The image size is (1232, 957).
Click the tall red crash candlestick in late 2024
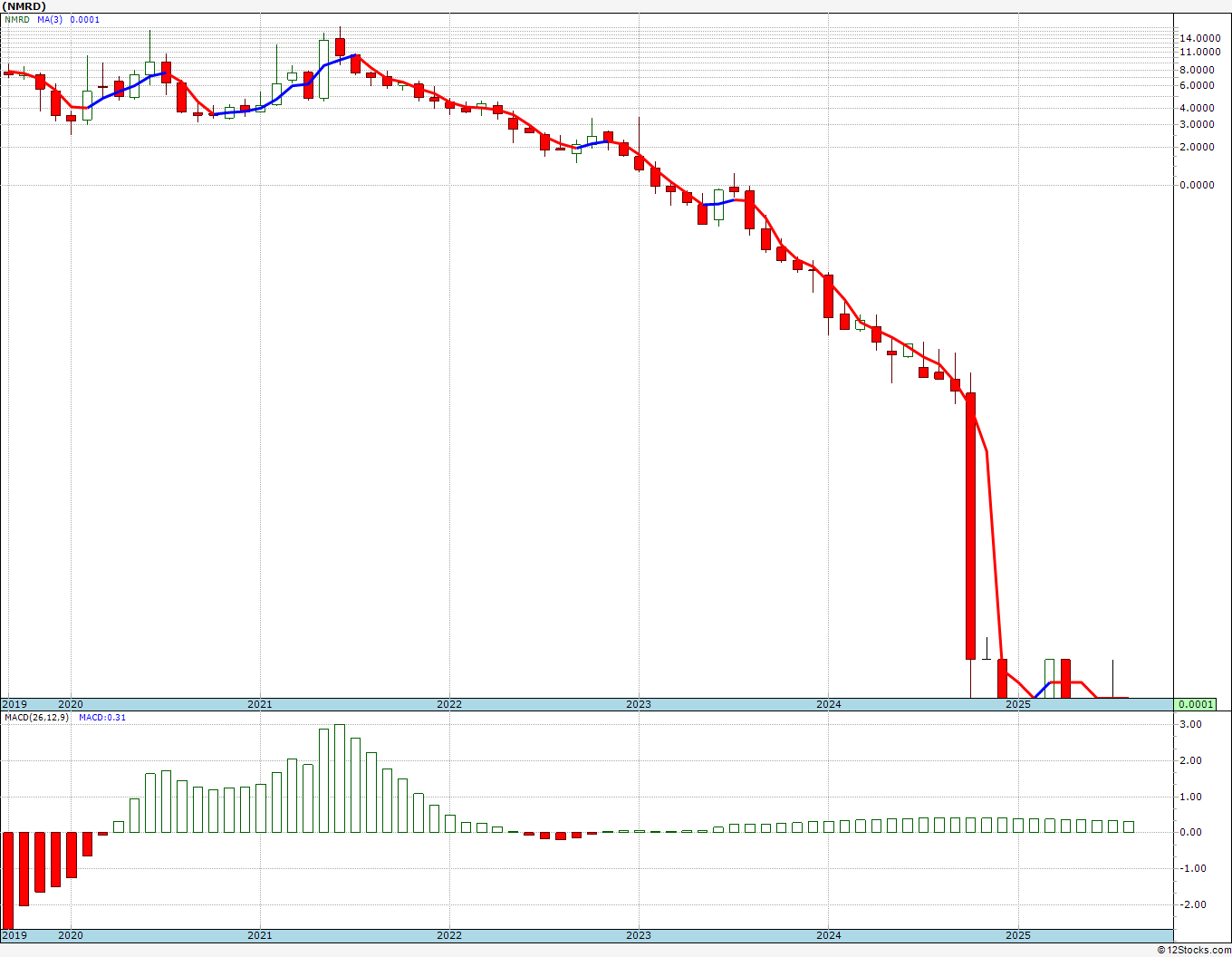[x=970, y=526]
